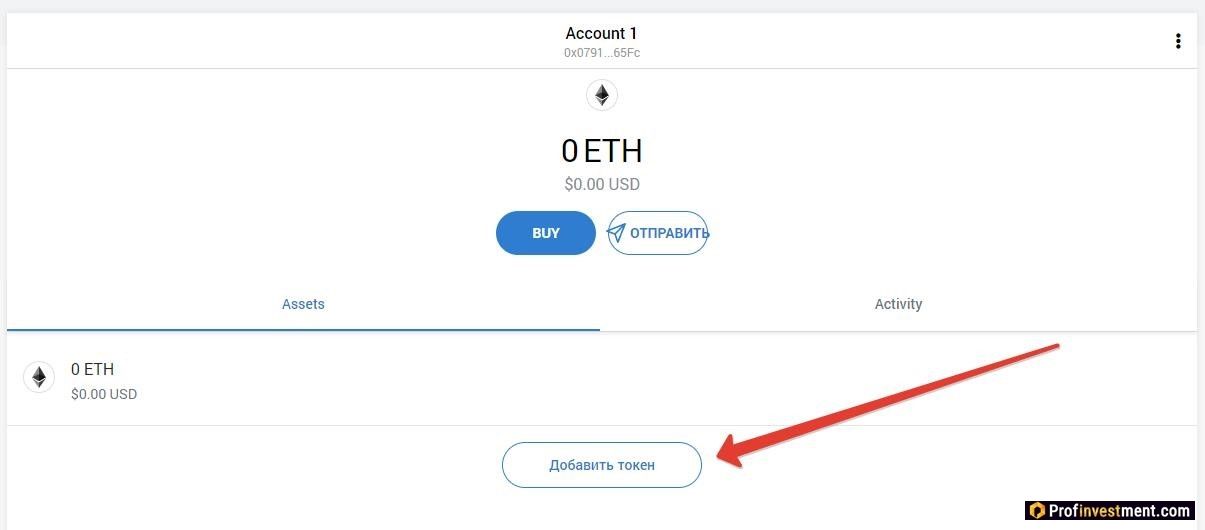Click the $0.00 USD under main balance

pos(602,184)
